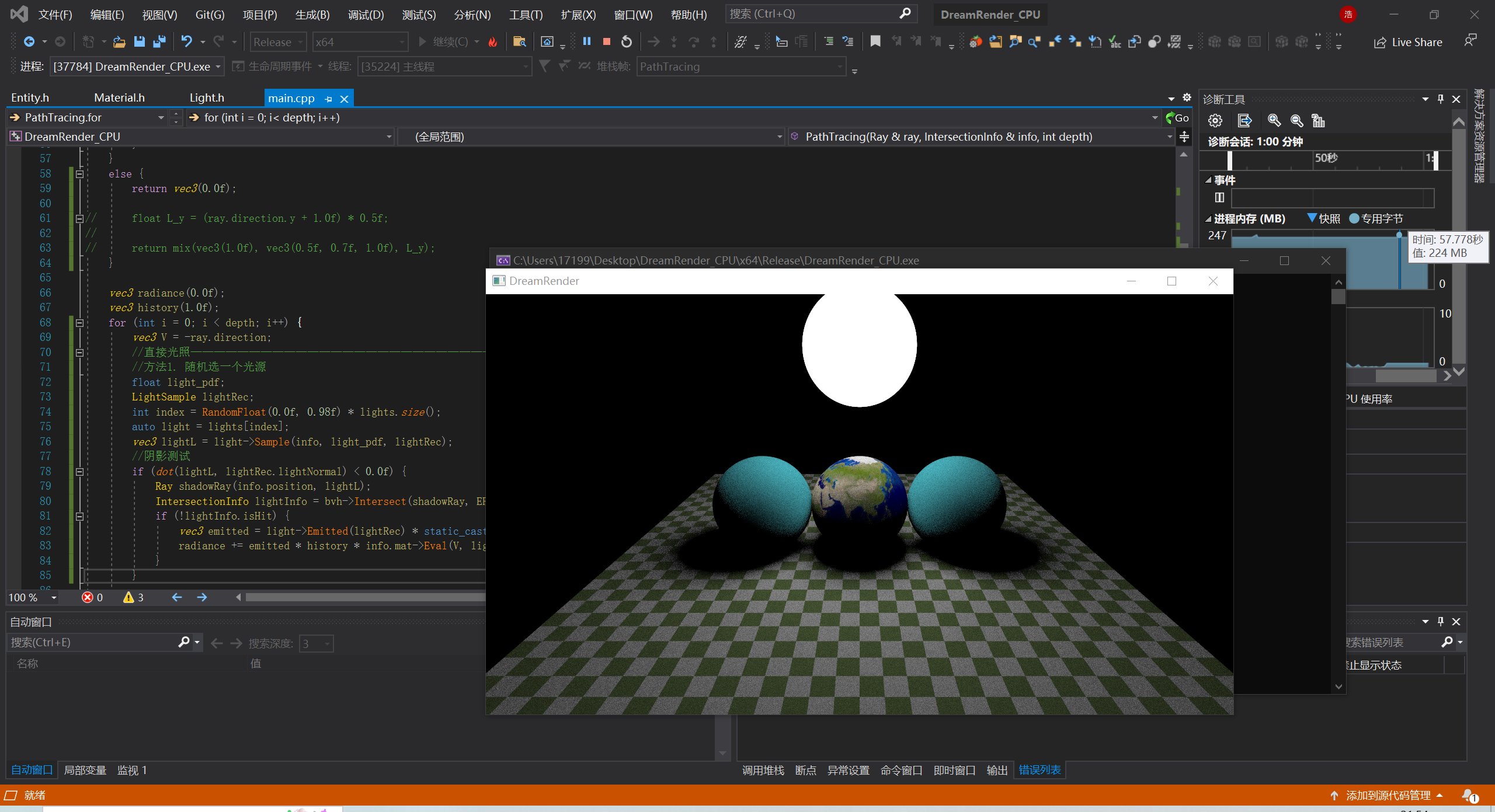Click the Hot Reload flame icon
The image size is (1495, 812).
(493, 41)
